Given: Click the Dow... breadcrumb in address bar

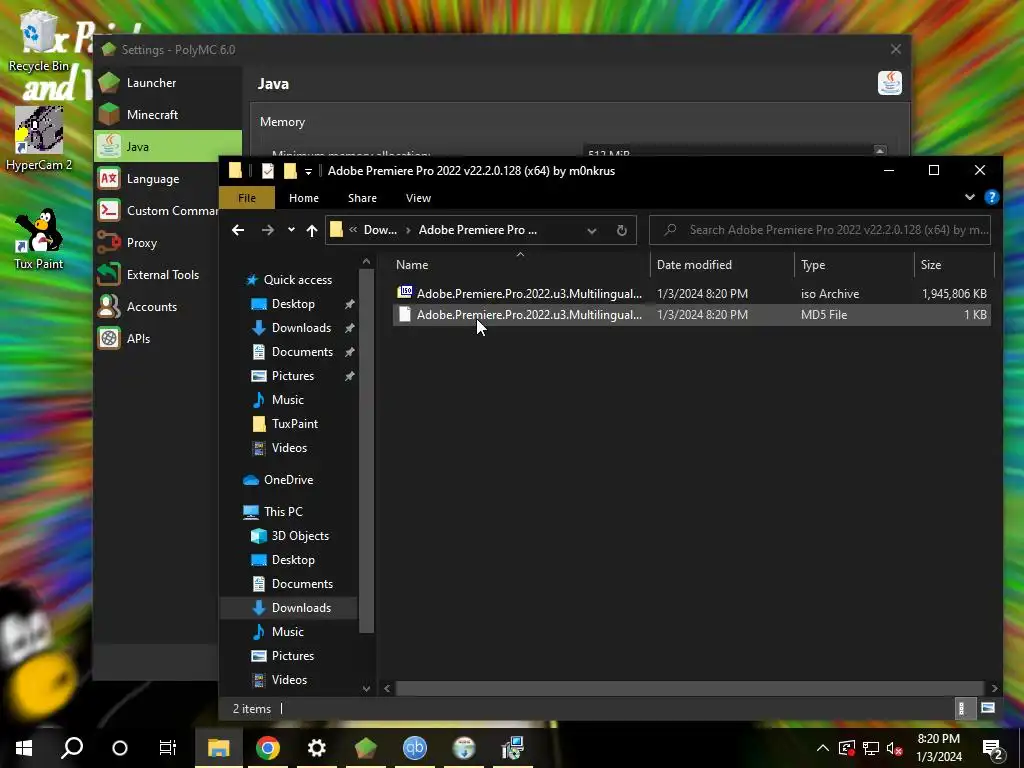Looking at the screenshot, I should coord(380,230).
